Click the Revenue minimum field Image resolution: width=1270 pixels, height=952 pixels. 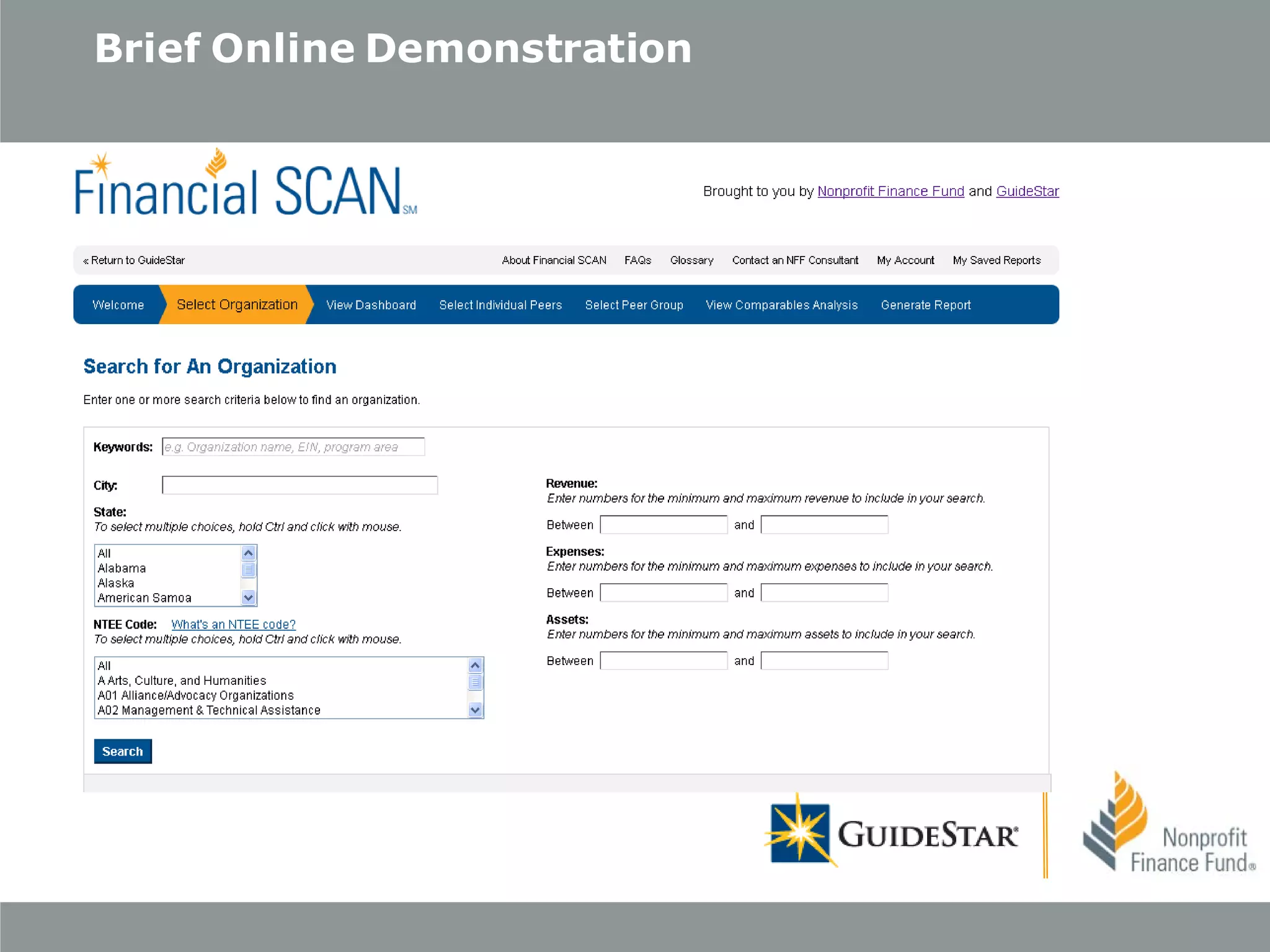click(664, 524)
